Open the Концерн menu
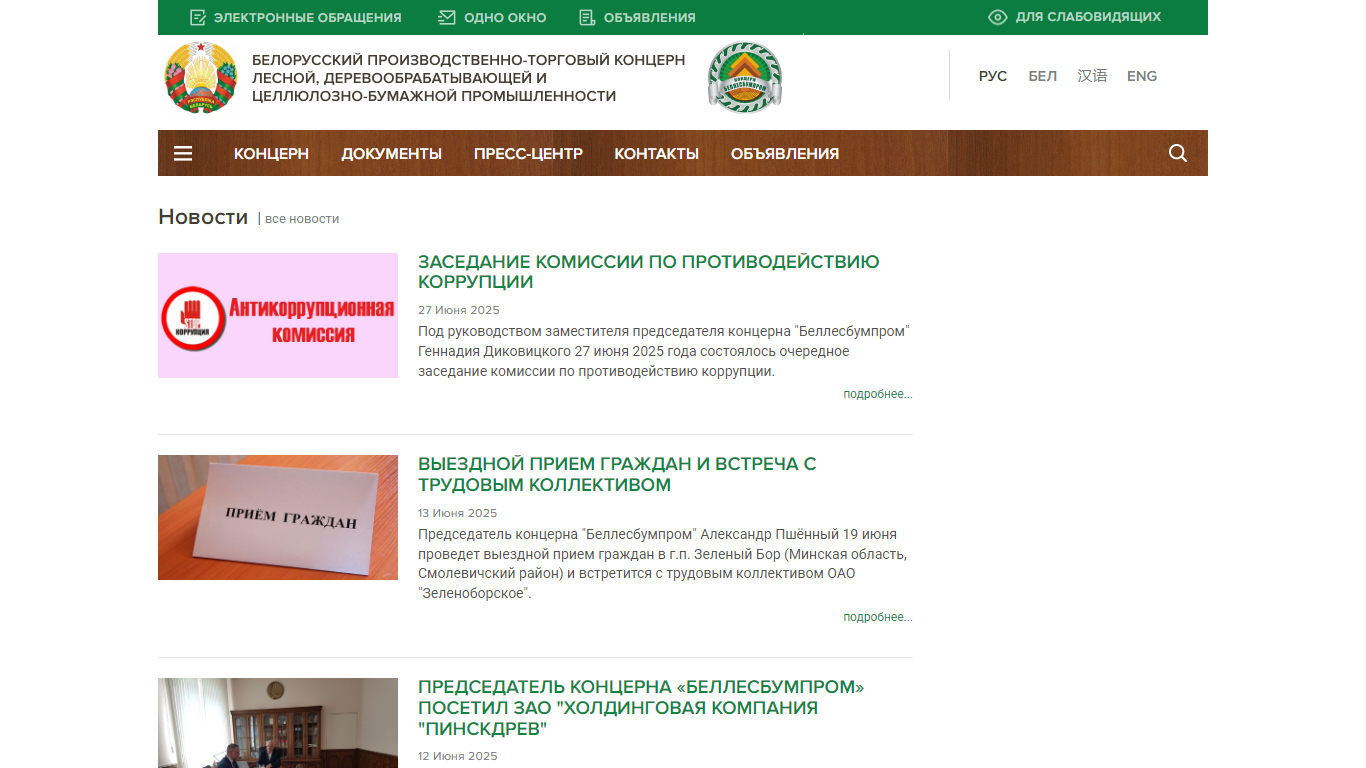The width and height of the screenshot is (1366, 768). (x=271, y=153)
